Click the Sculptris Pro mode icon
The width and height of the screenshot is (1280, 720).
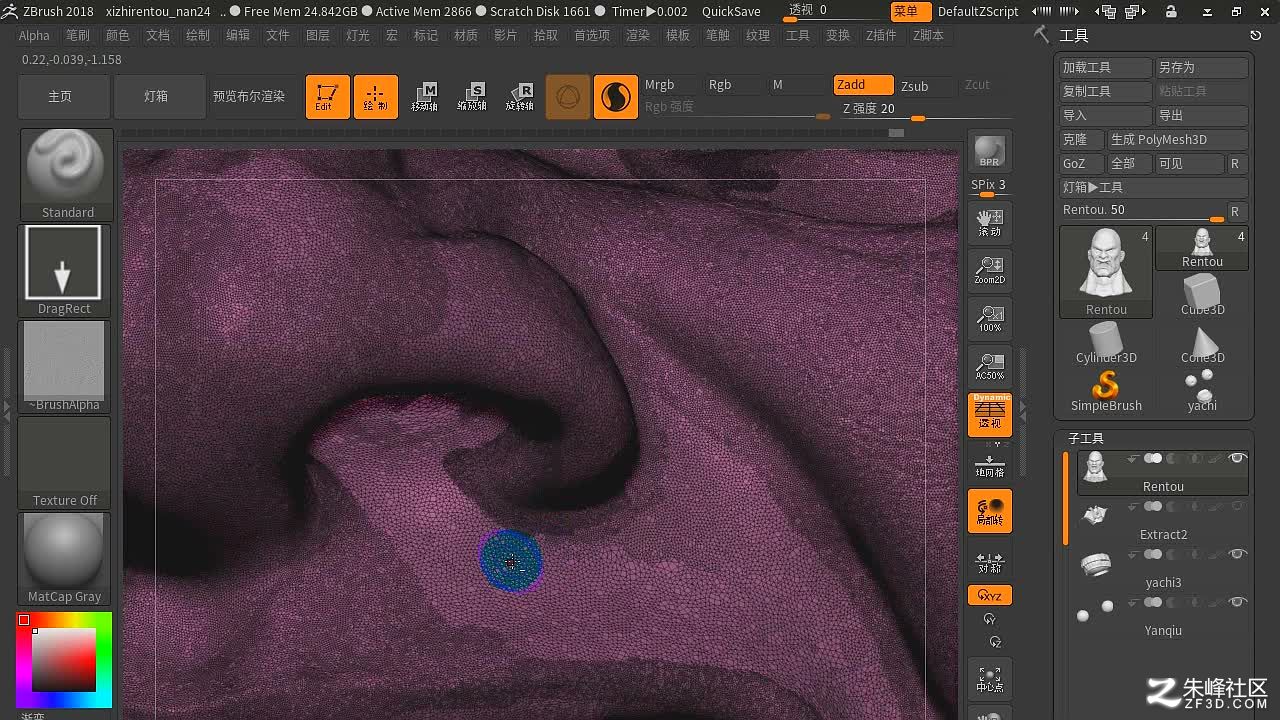pos(616,97)
